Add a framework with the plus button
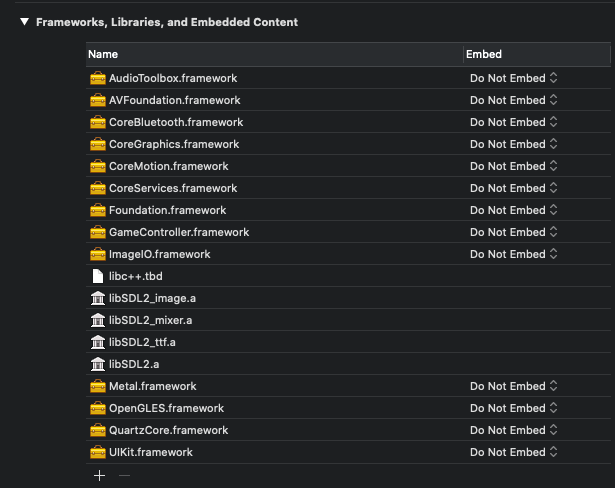615x488 pixels. click(x=99, y=475)
